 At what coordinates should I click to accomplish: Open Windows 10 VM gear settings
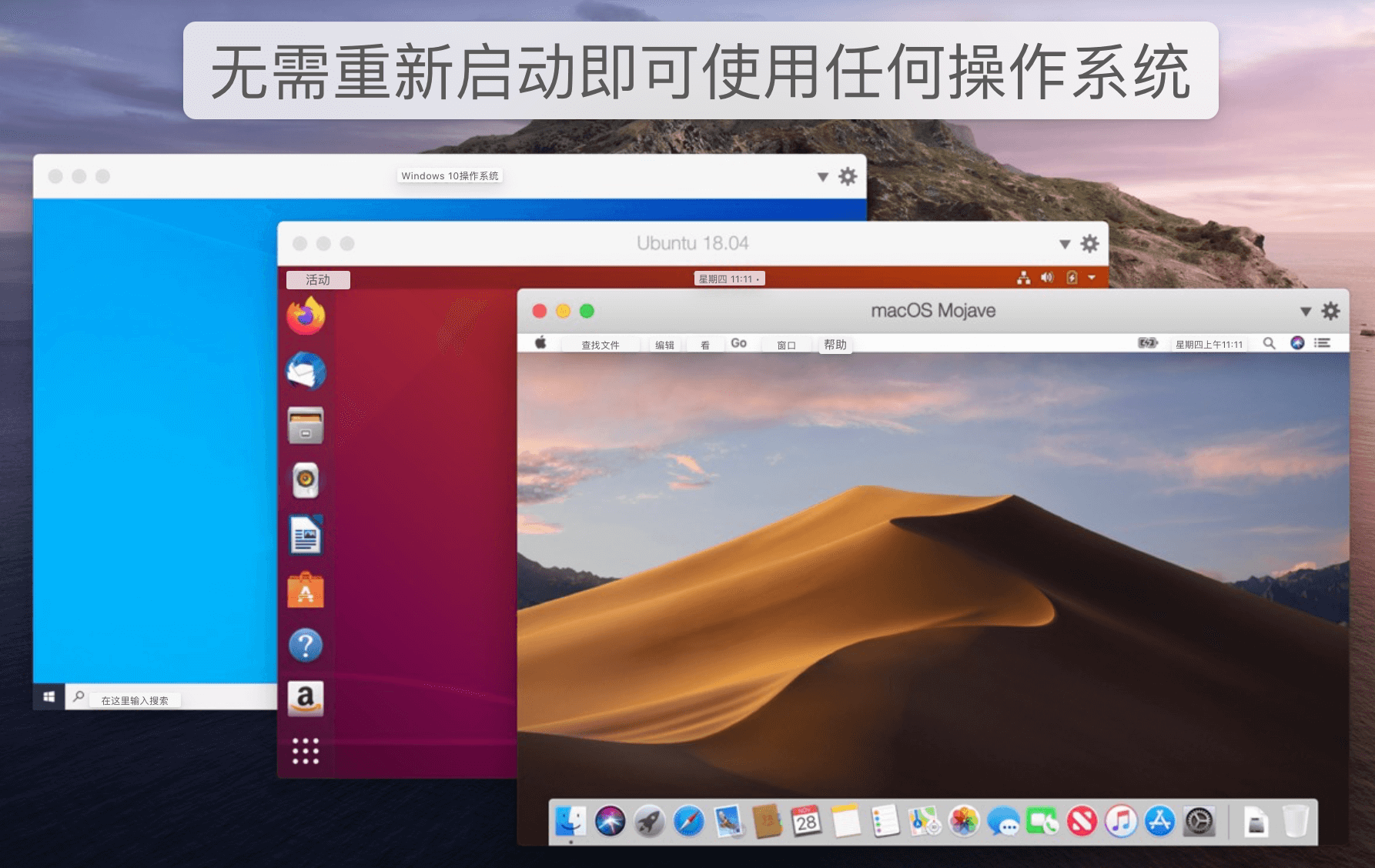(848, 176)
